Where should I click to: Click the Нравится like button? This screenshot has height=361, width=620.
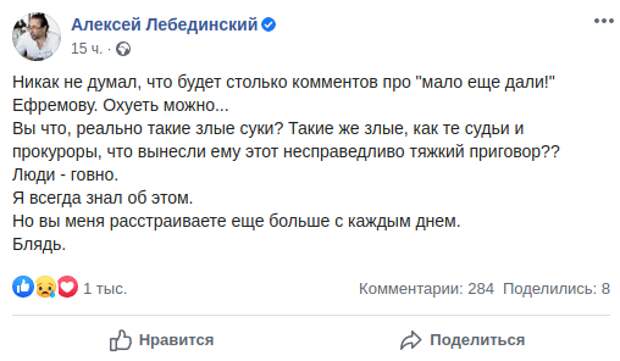[x=162, y=340]
